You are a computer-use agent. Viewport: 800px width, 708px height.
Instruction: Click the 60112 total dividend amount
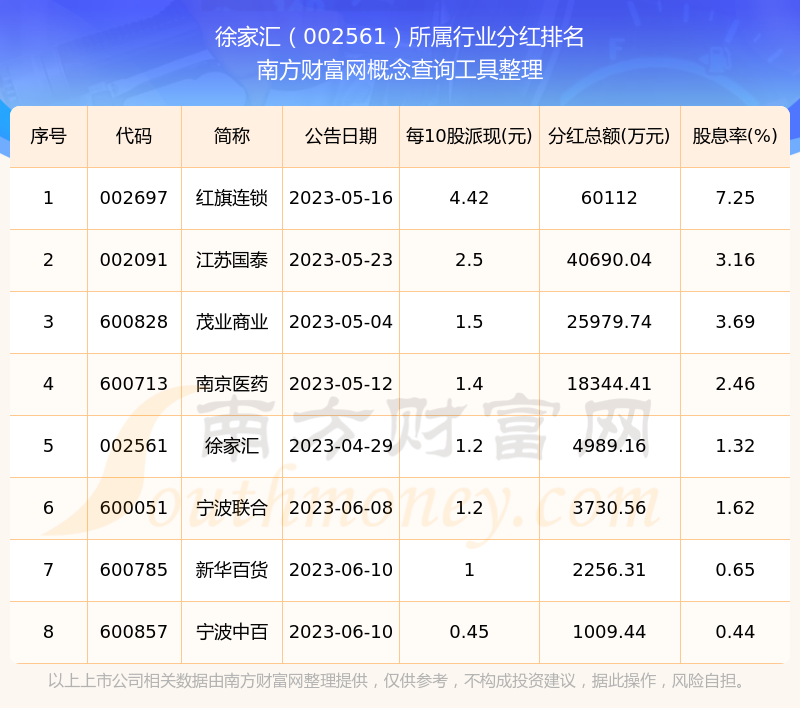click(x=609, y=198)
